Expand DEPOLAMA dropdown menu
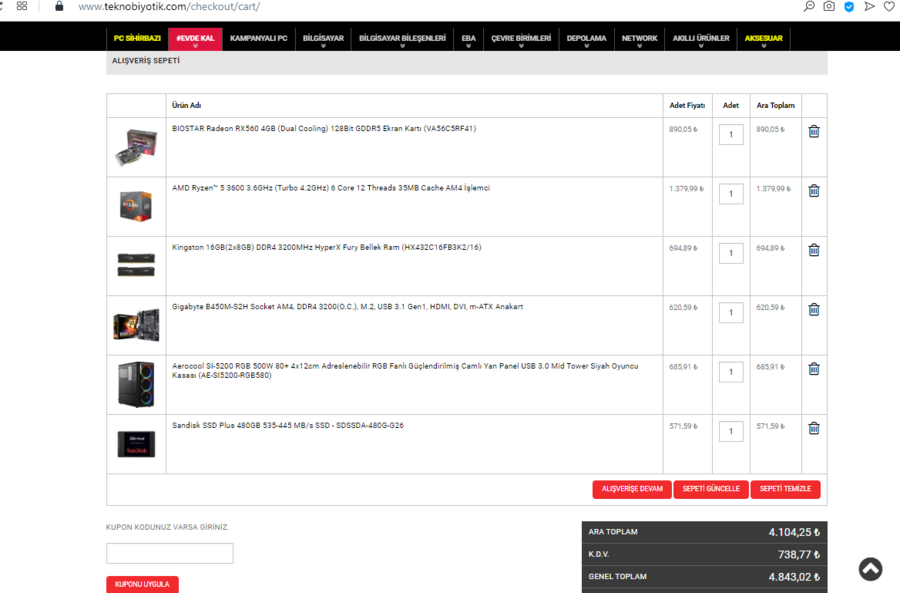 pyautogui.click(x=586, y=38)
